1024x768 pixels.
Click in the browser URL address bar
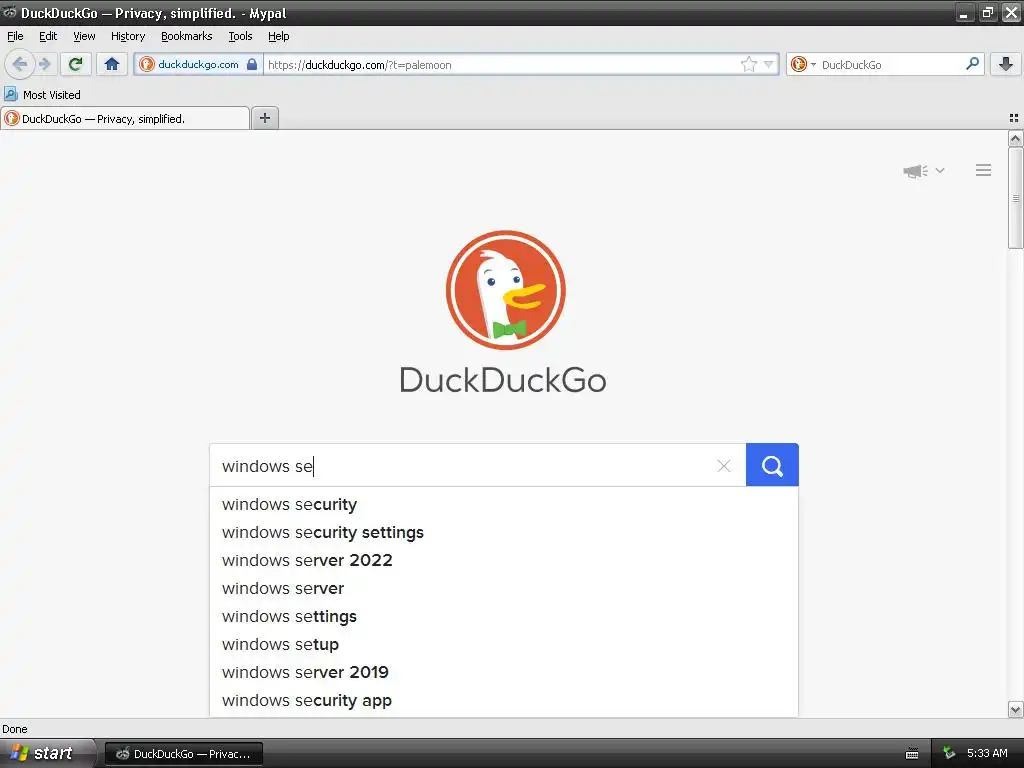click(x=502, y=64)
